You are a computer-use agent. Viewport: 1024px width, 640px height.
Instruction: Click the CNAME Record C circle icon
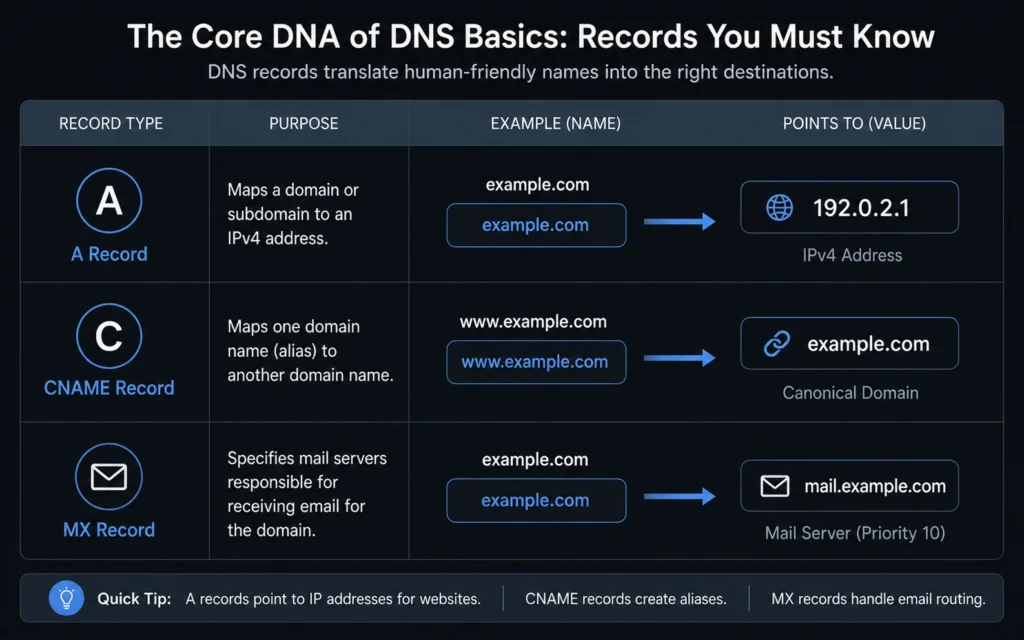pos(109,336)
